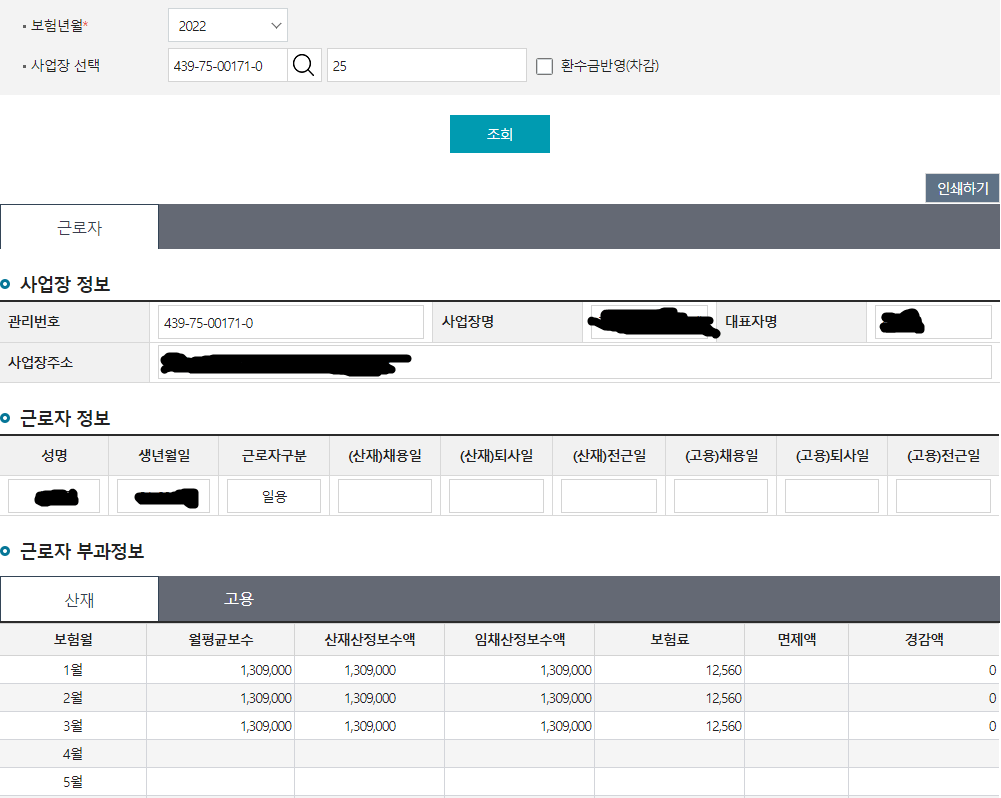Click the empty (산재)채용일 field
This screenshot has height=798, width=1001.
tap(385, 496)
